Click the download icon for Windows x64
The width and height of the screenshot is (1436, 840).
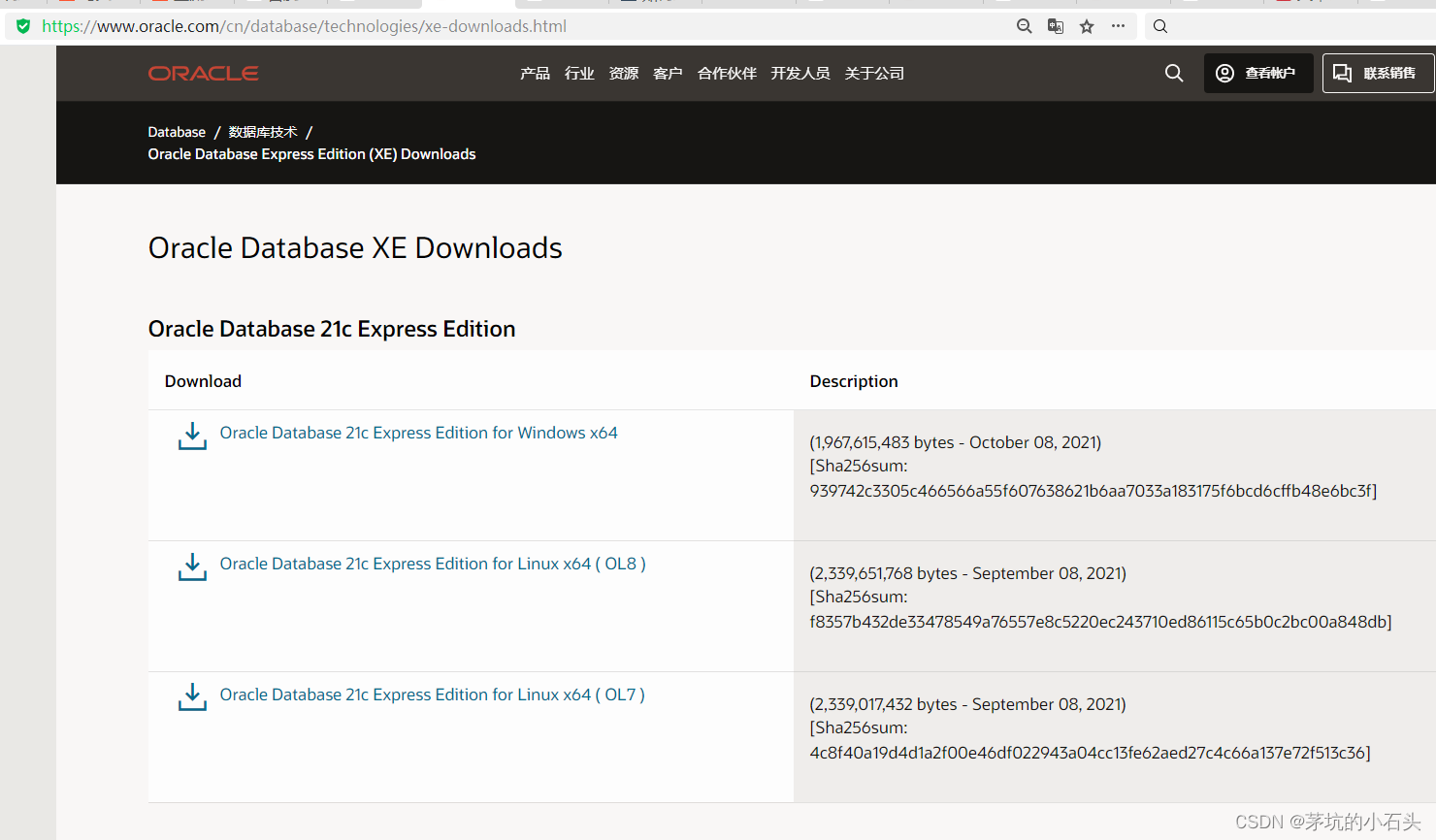click(x=192, y=436)
